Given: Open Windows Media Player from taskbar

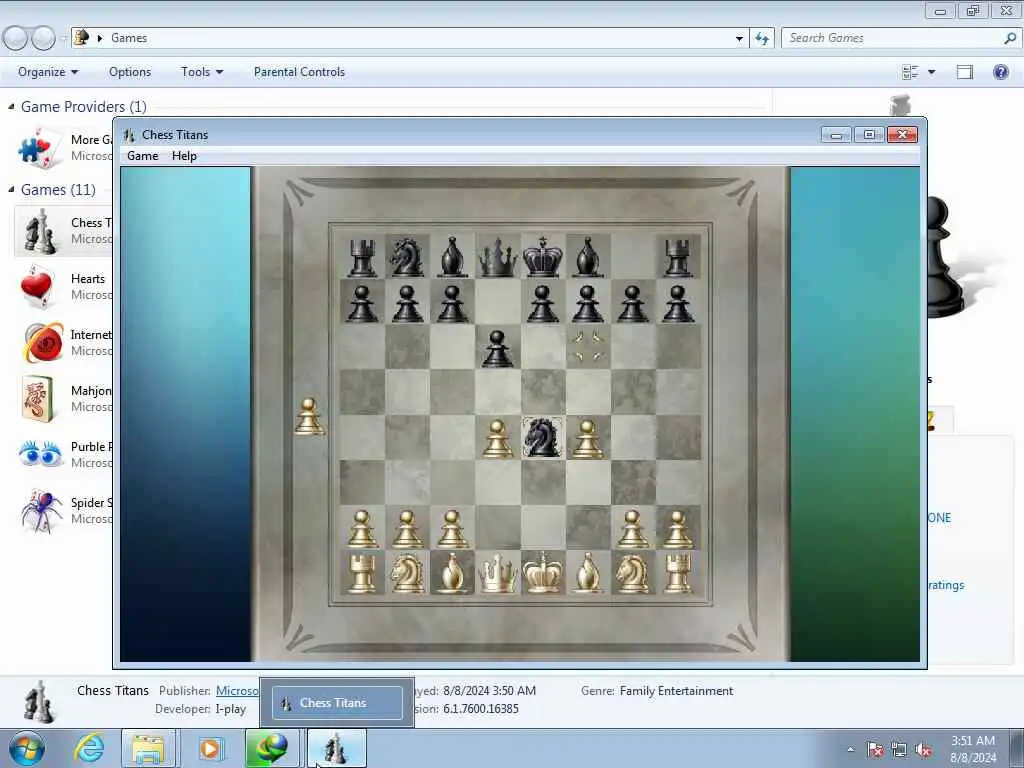Looking at the screenshot, I should pos(210,748).
